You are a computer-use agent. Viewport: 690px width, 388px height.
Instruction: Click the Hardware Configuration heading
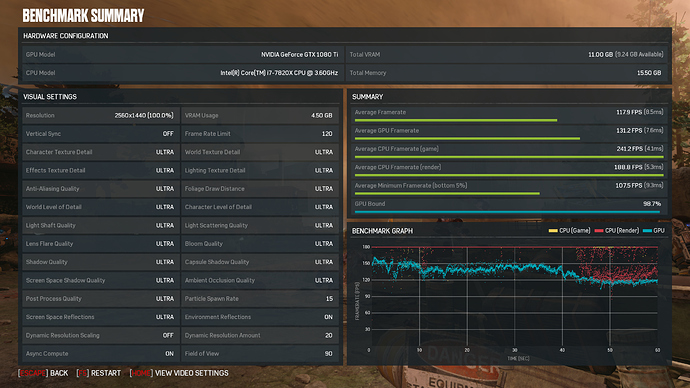pos(66,36)
